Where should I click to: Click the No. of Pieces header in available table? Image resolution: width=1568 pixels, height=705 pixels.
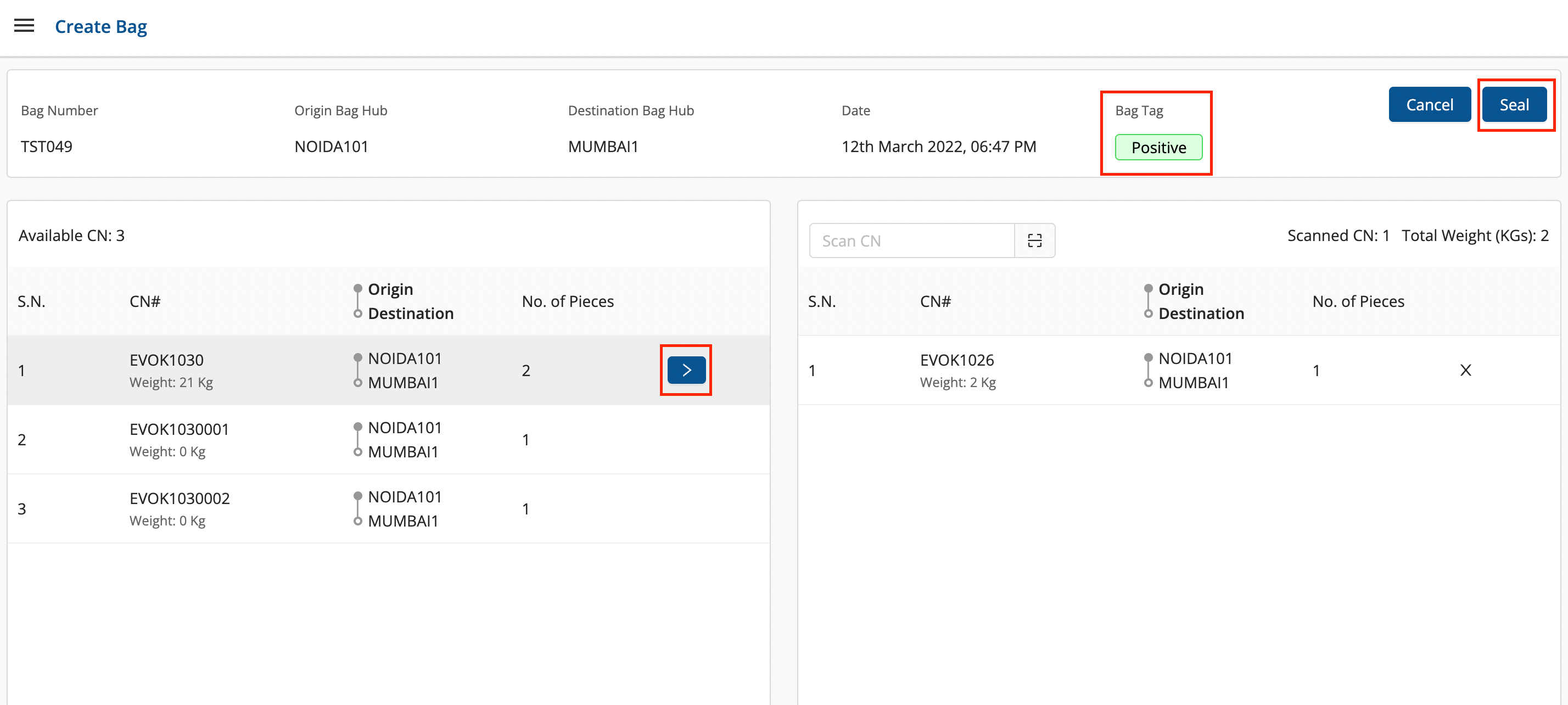click(567, 301)
